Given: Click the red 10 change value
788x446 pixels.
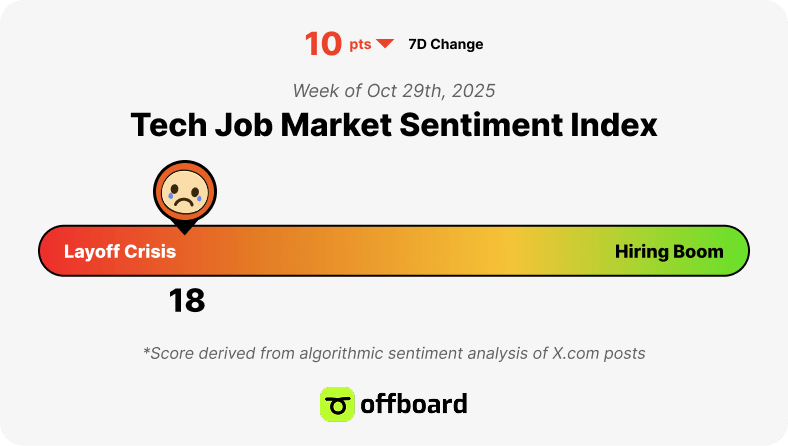Looking at the screenshot, I should 323,44.
